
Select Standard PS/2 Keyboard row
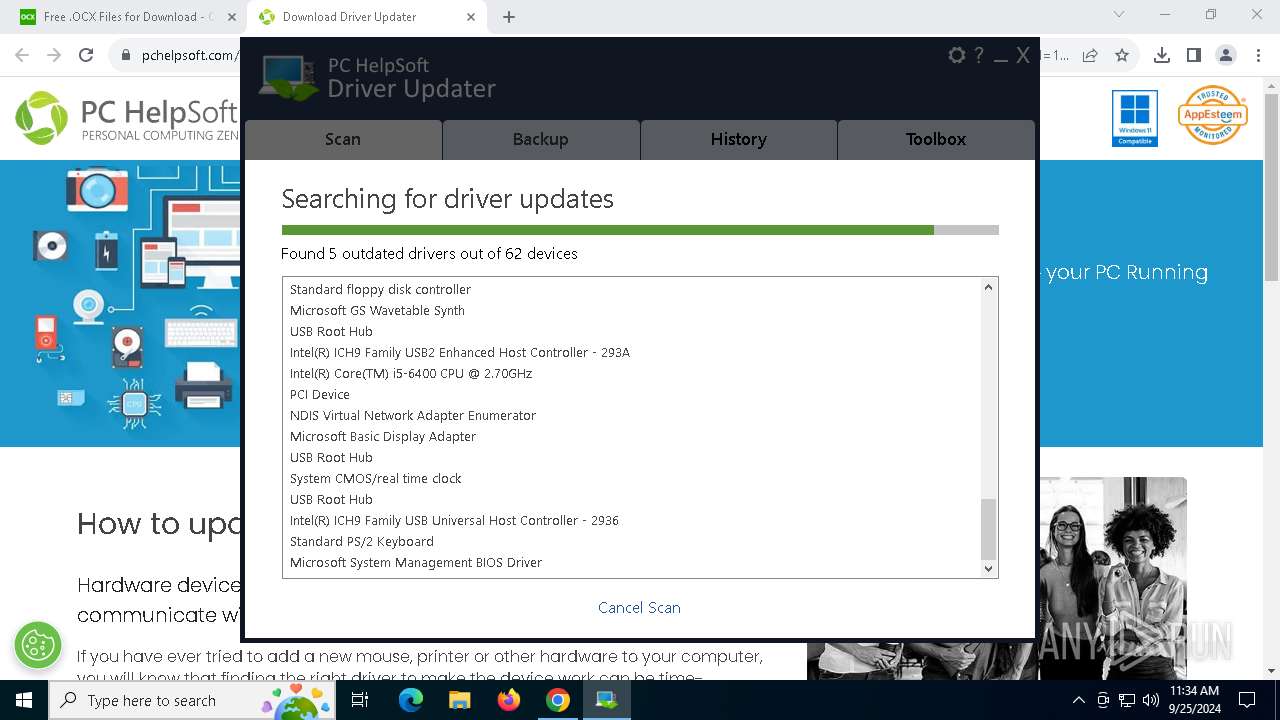click(x=632, y=541)
